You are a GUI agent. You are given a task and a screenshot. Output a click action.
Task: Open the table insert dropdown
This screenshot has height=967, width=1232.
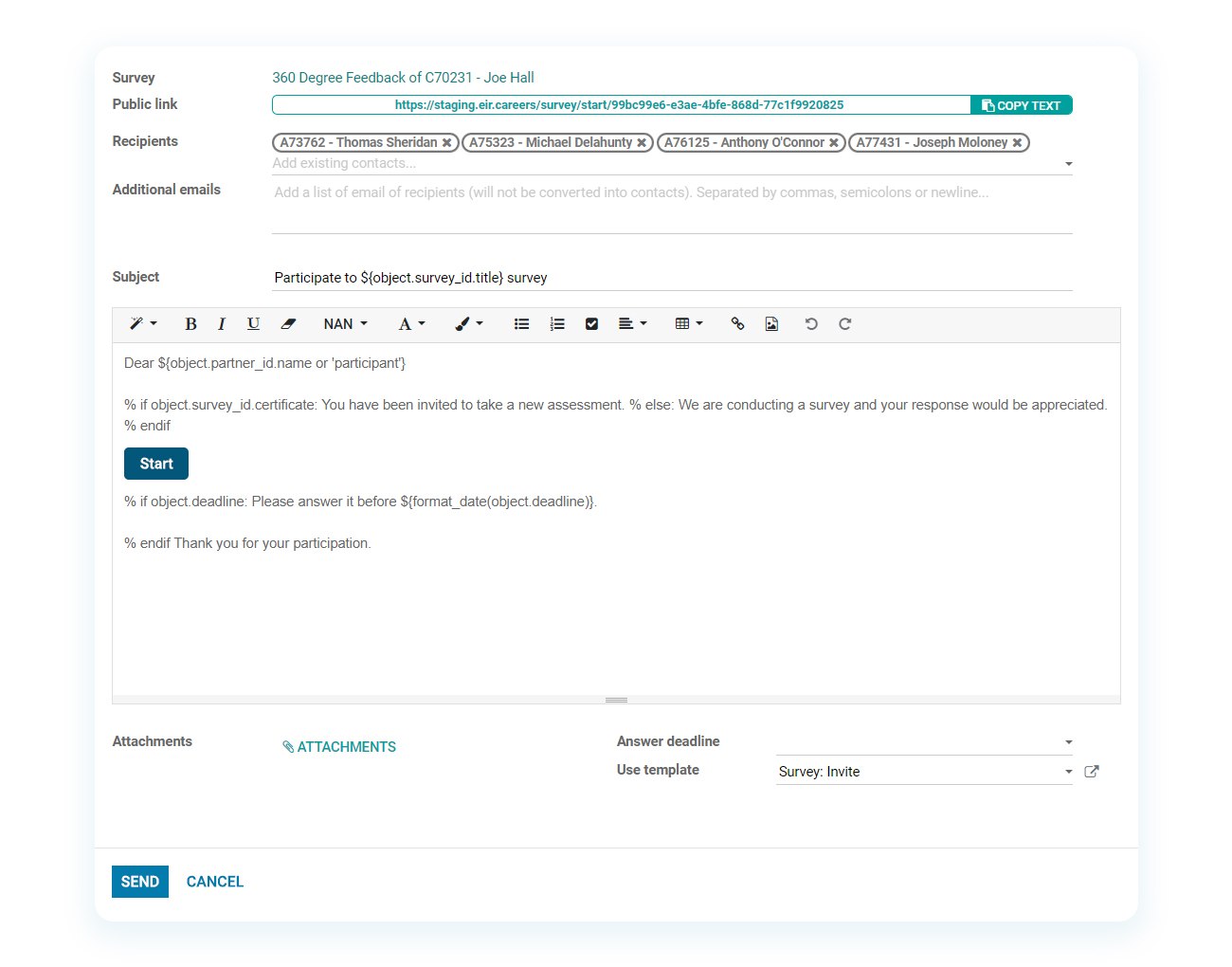(x=689, y=324)
